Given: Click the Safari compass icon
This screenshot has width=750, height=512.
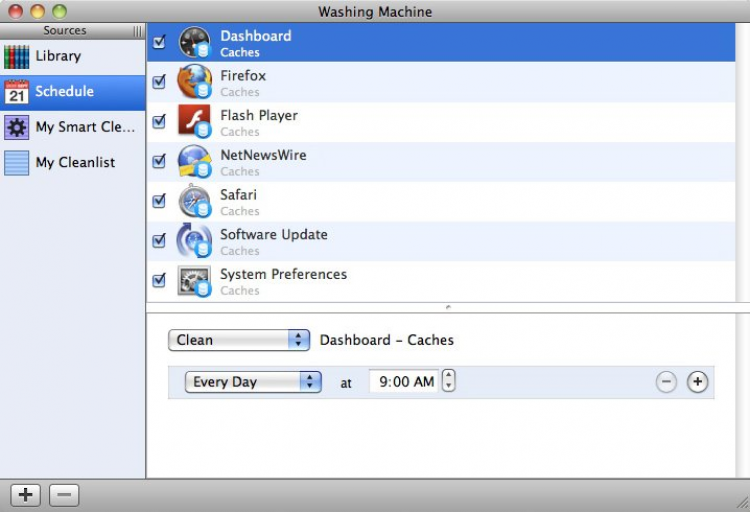Looking at the screenshot, I should point(194,201).
